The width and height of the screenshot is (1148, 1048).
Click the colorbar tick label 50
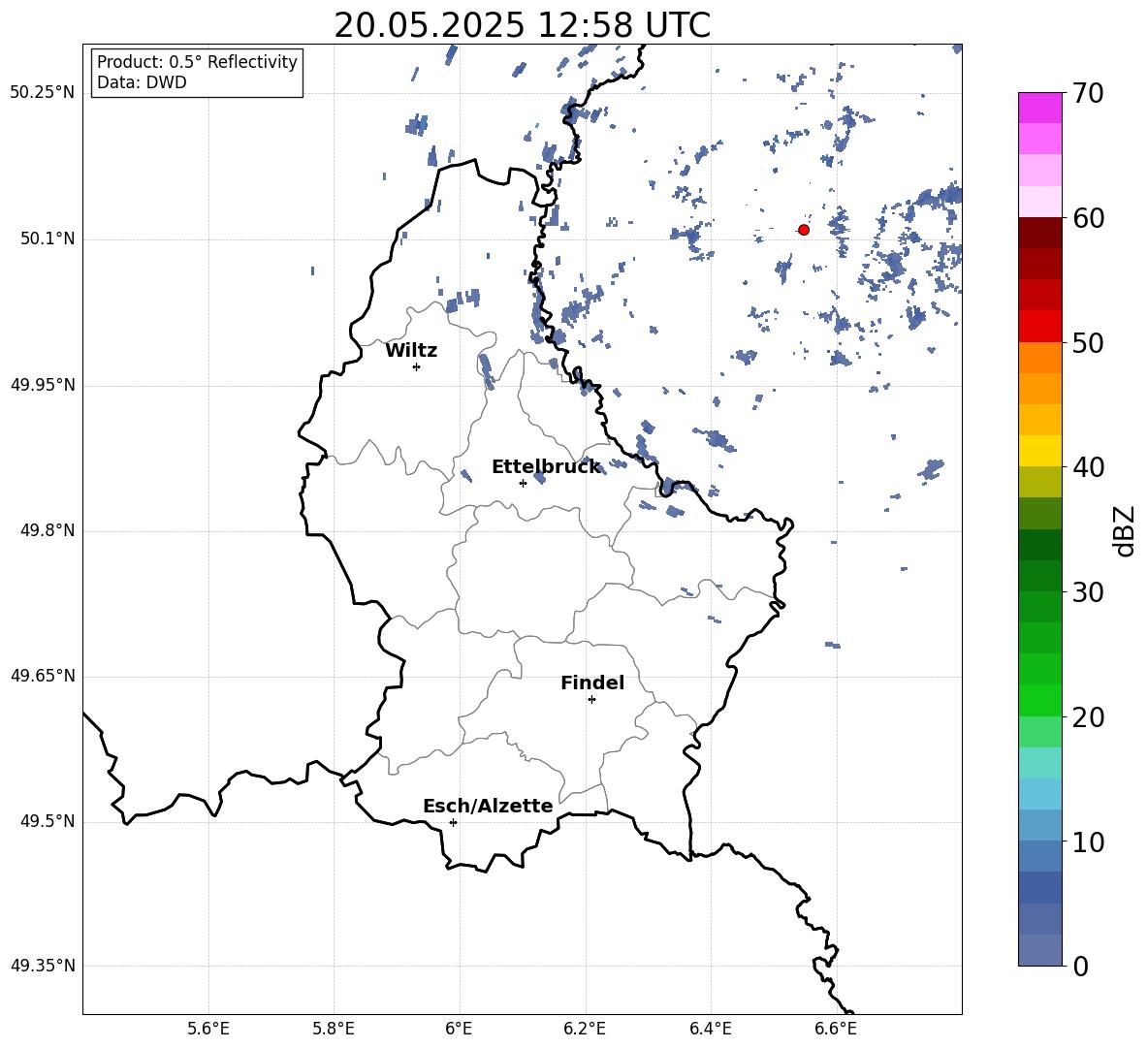1088,342
